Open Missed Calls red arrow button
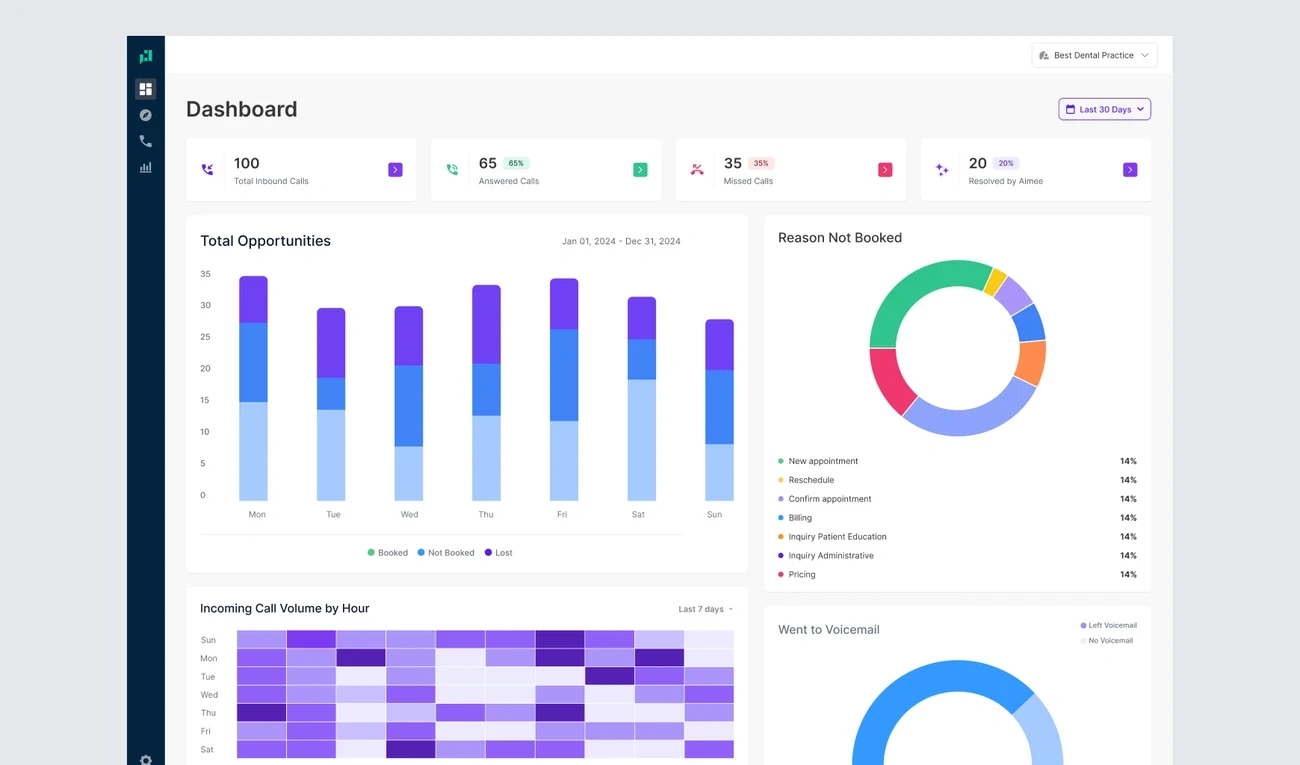This screenshot has height=765, width=1300. 885,170
